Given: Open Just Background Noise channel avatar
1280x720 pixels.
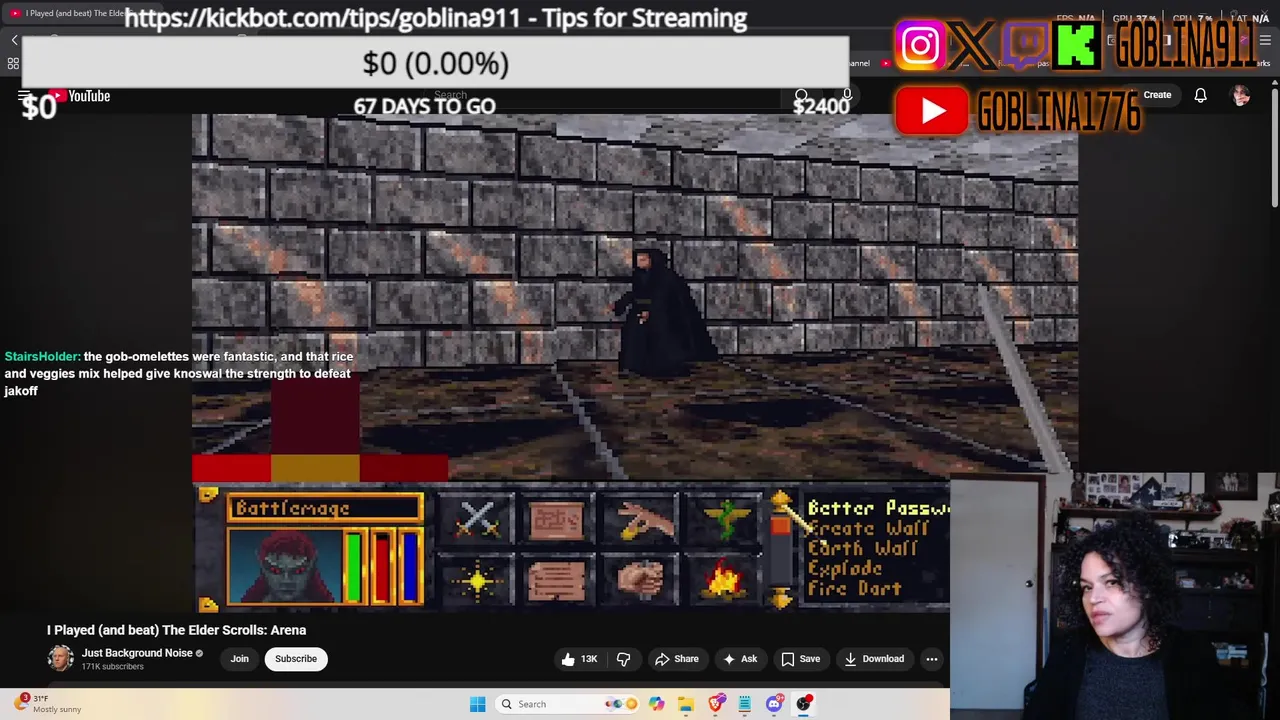Looking at the screenshot, I should (61, 658).
